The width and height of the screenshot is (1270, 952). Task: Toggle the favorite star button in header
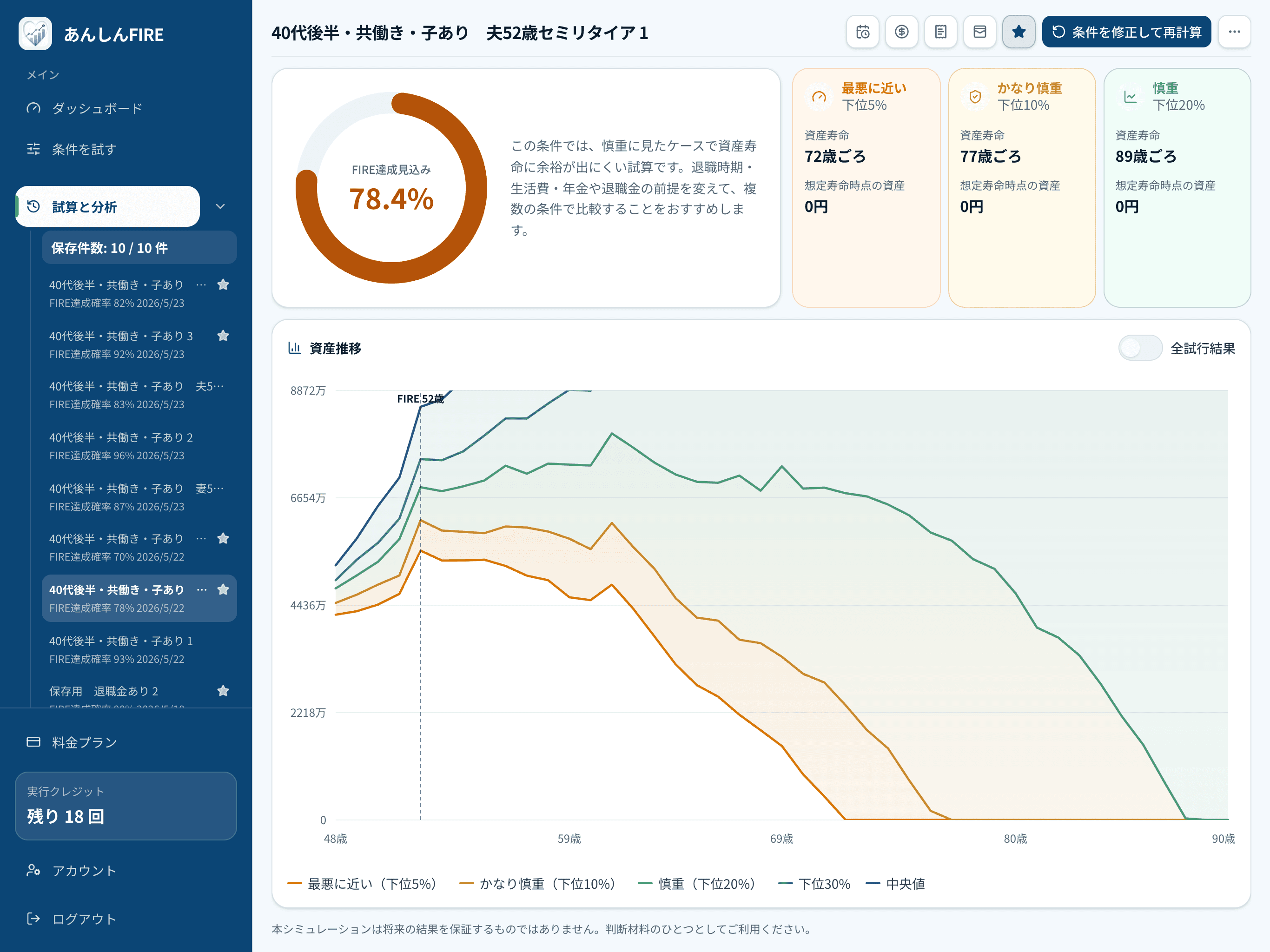tap(1019, 32)
